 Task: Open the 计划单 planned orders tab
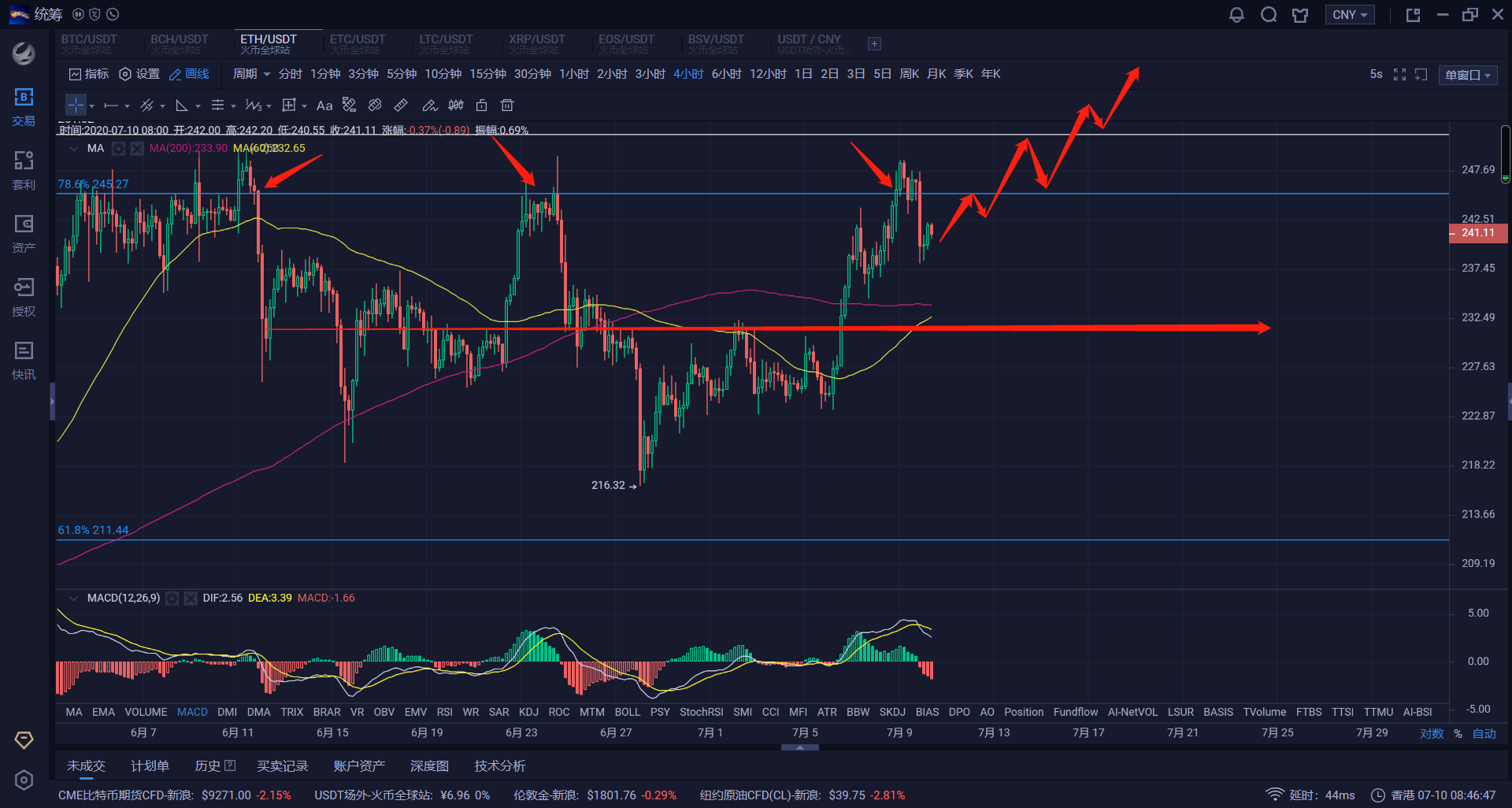coord(150,766)
